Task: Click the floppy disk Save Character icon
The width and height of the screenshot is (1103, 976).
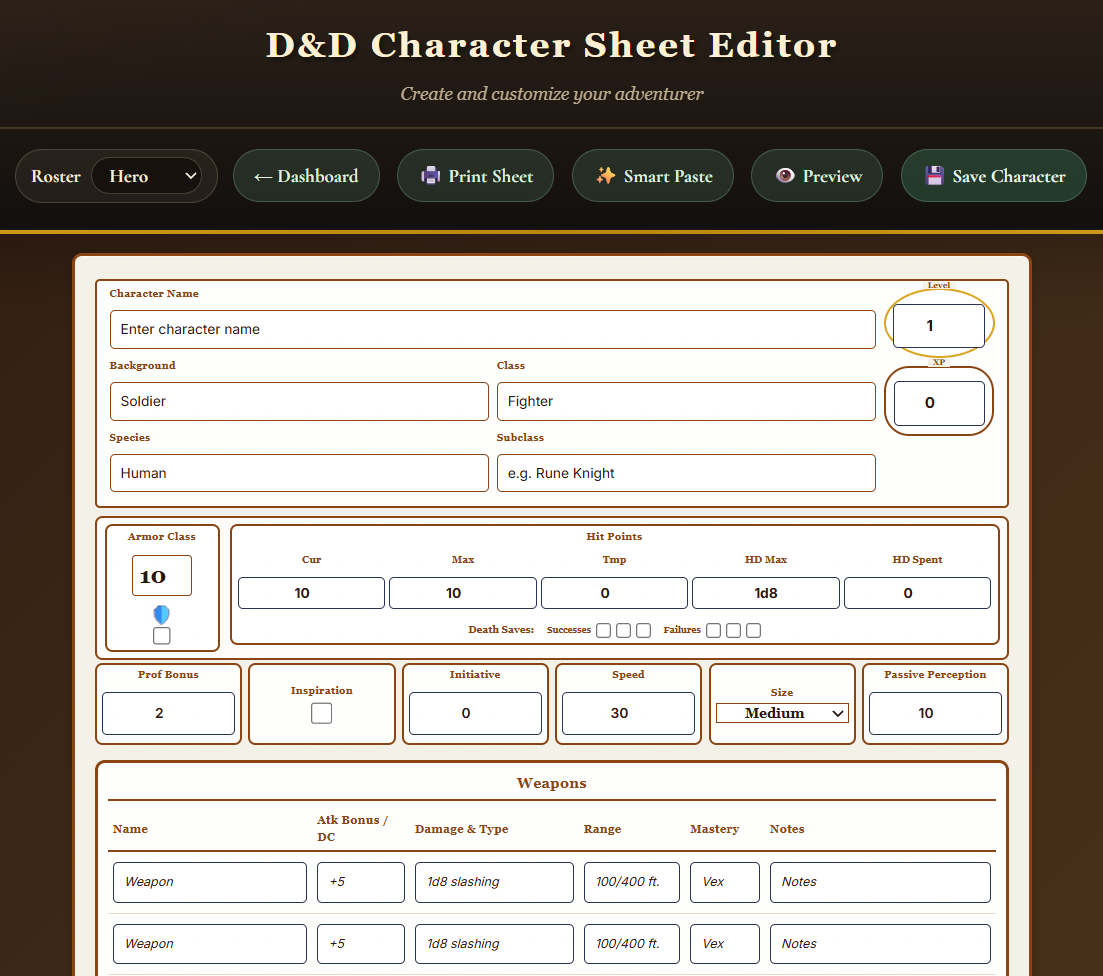Action: (934, 176)
